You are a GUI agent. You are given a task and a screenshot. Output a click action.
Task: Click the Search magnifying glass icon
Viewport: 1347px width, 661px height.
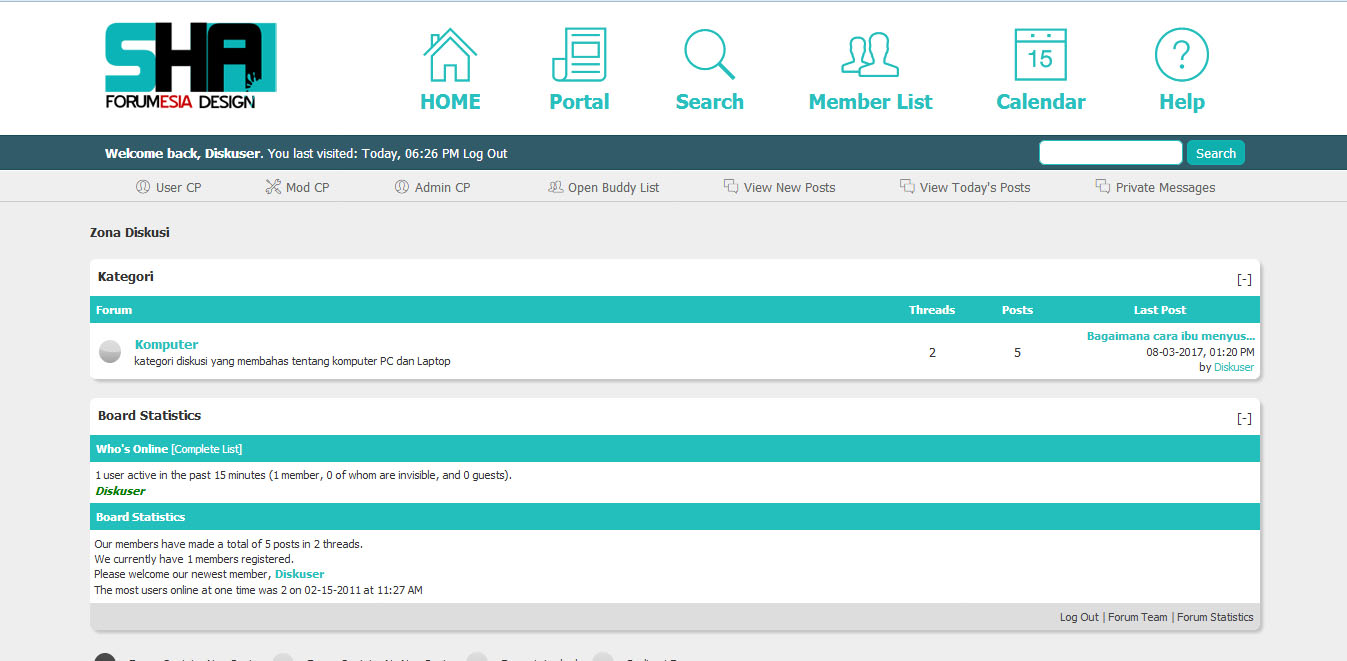point(709,56)
